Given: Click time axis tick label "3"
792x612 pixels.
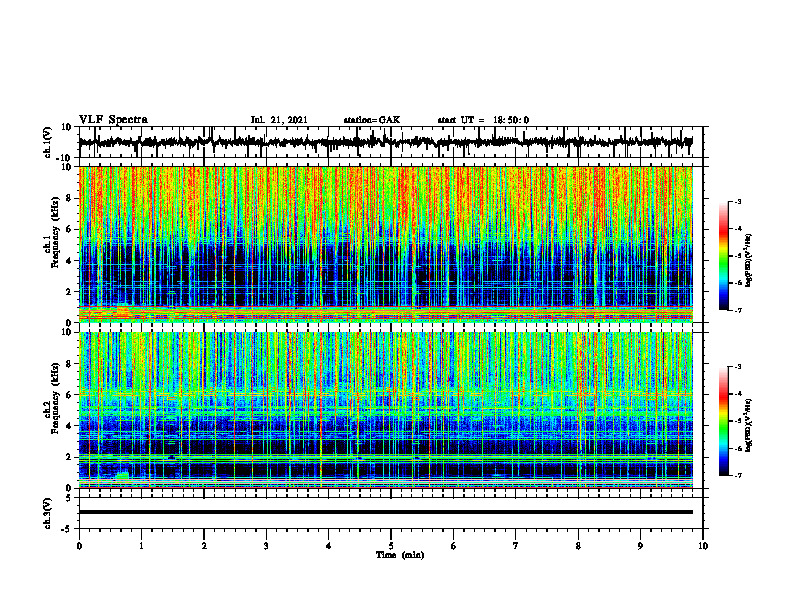Looking at the screenshot, I should click(266, 546).
